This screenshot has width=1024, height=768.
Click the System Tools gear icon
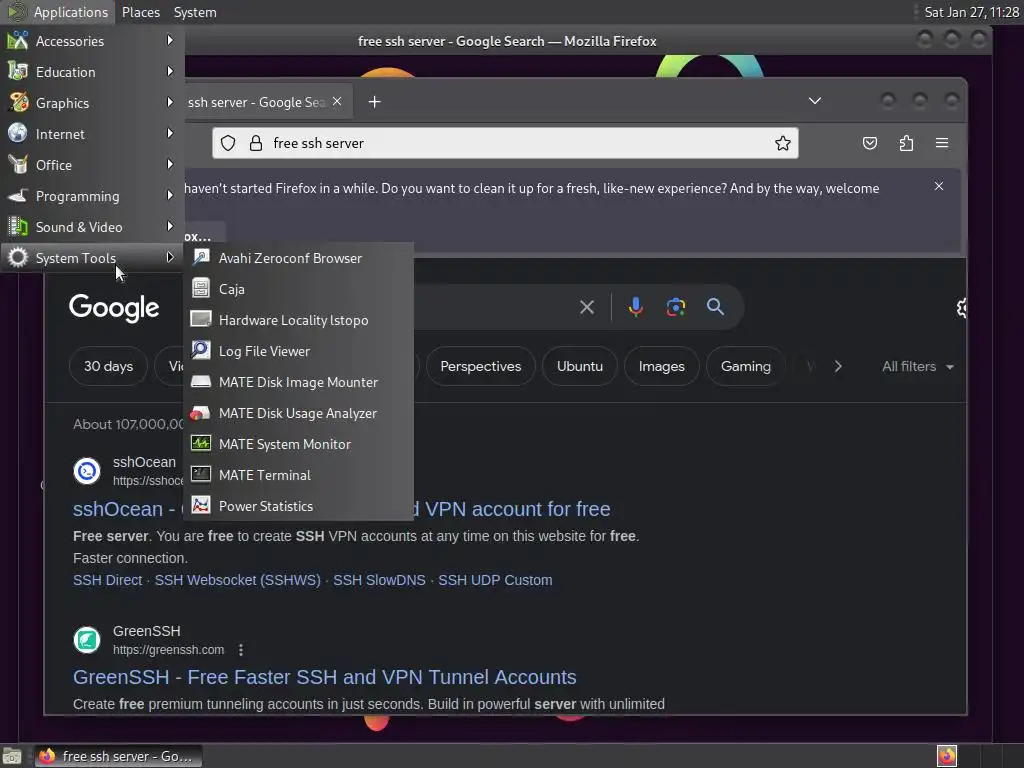tap(18, 257)
